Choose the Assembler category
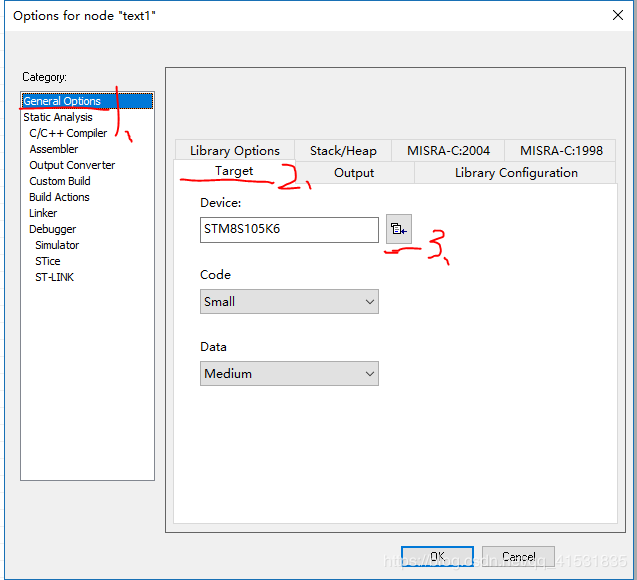This screenshot has height=580, width=637. pos(54,149)
